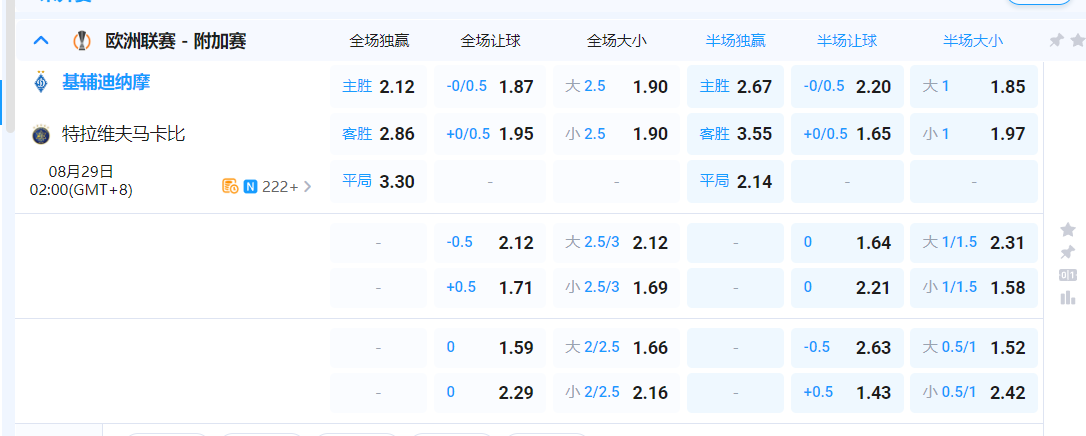This screenshot has height=436, width=1086.
Task: Choose 大 2.5 at 1.90 odds
Action: [x=616, y=87]
